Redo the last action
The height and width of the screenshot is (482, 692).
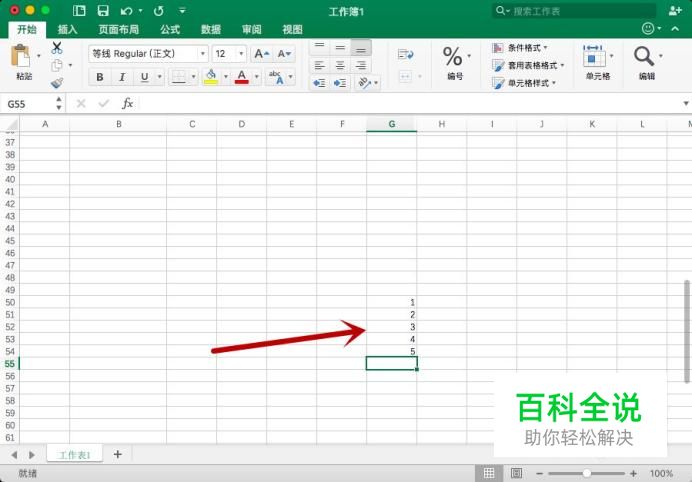pos(158,11)
